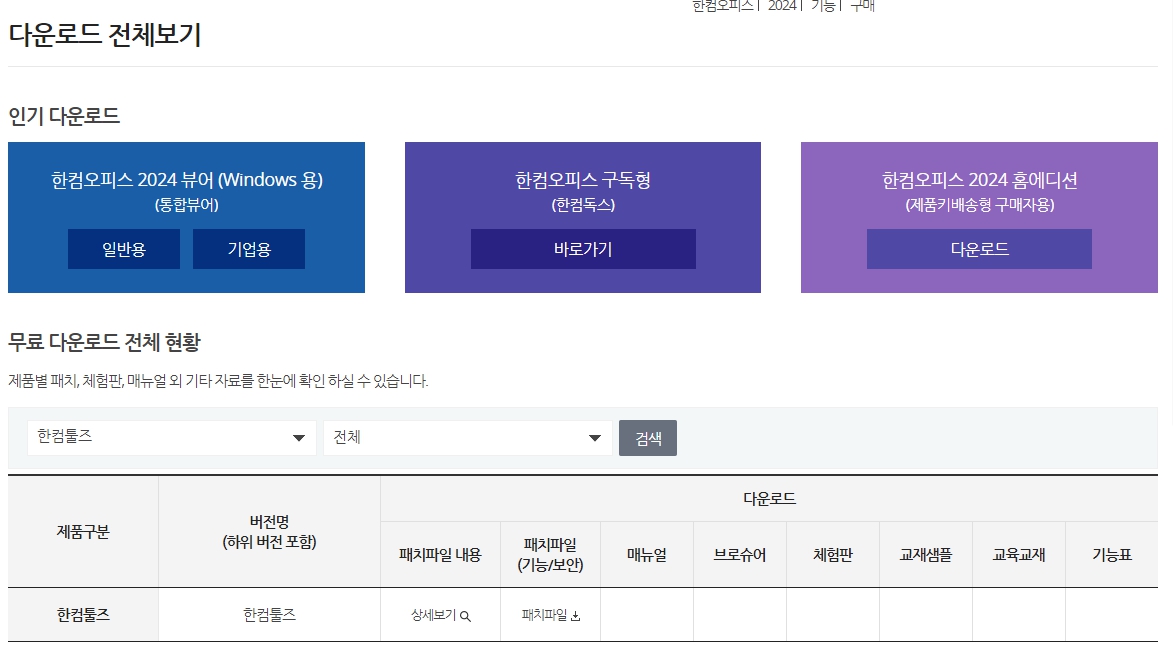This screenshot has height=655, width=1173.
Task: Click the 한컴오피스 2024 뷰어 card title
Action: pyautogui.click(x=187, y=180)
